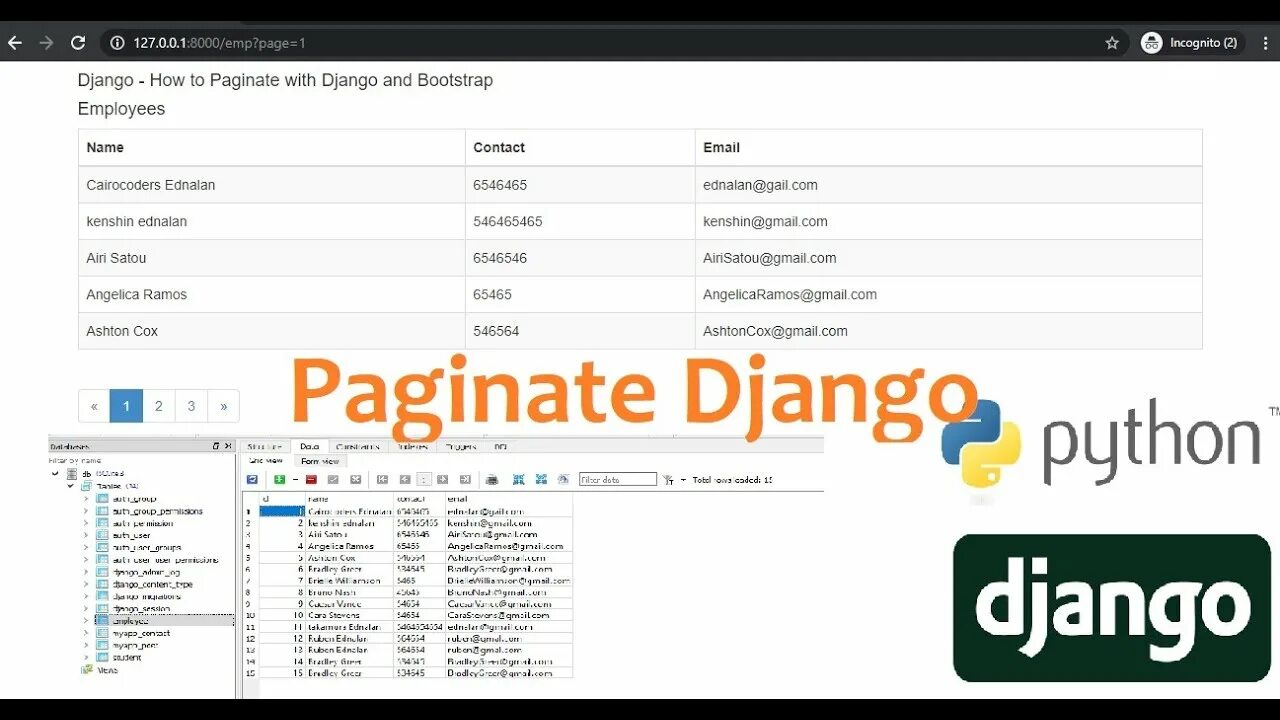Switch to Grid view tab
This screenshot has height=720, width=1280.
tap(267, 461)
